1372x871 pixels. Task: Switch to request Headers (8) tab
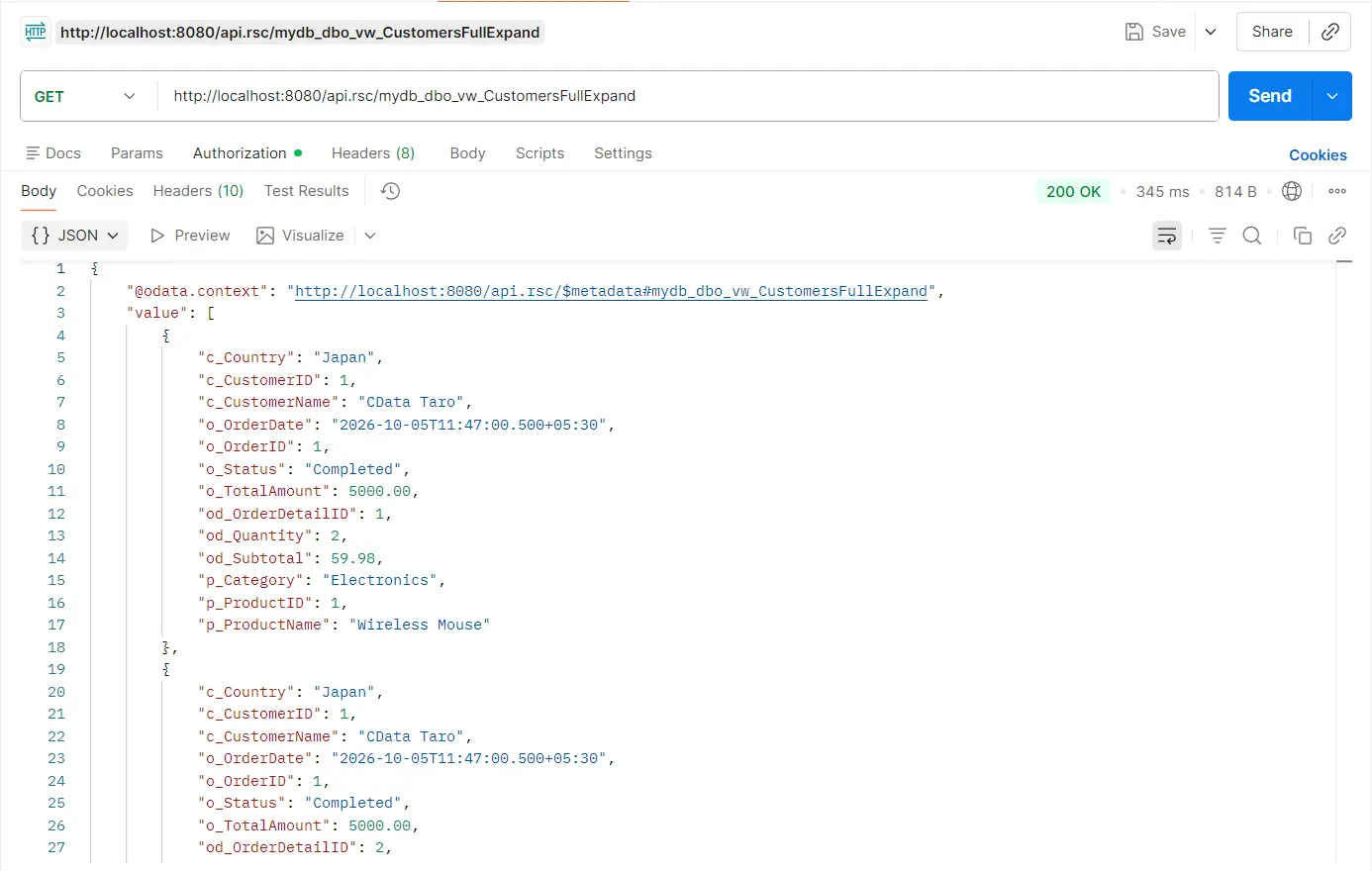(x=373, y=153)
